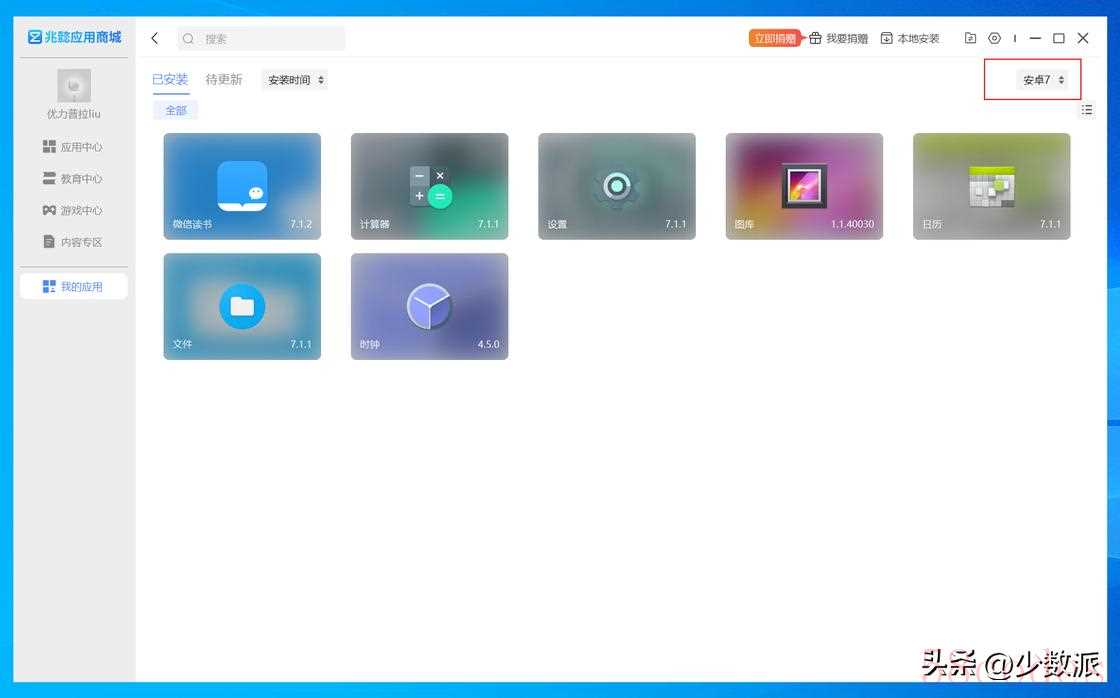Viewport: 1120px width, 698px height.
Task: Expand the 安卓7 Android version dropdown
Action: tap(1043, 80)
